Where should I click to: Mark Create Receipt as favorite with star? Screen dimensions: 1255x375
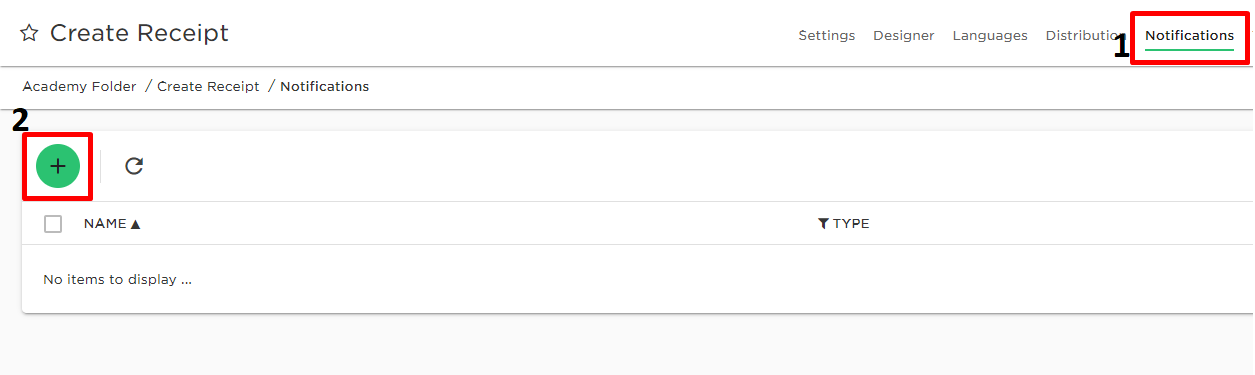pyautogui.click(x=30, y=34)
